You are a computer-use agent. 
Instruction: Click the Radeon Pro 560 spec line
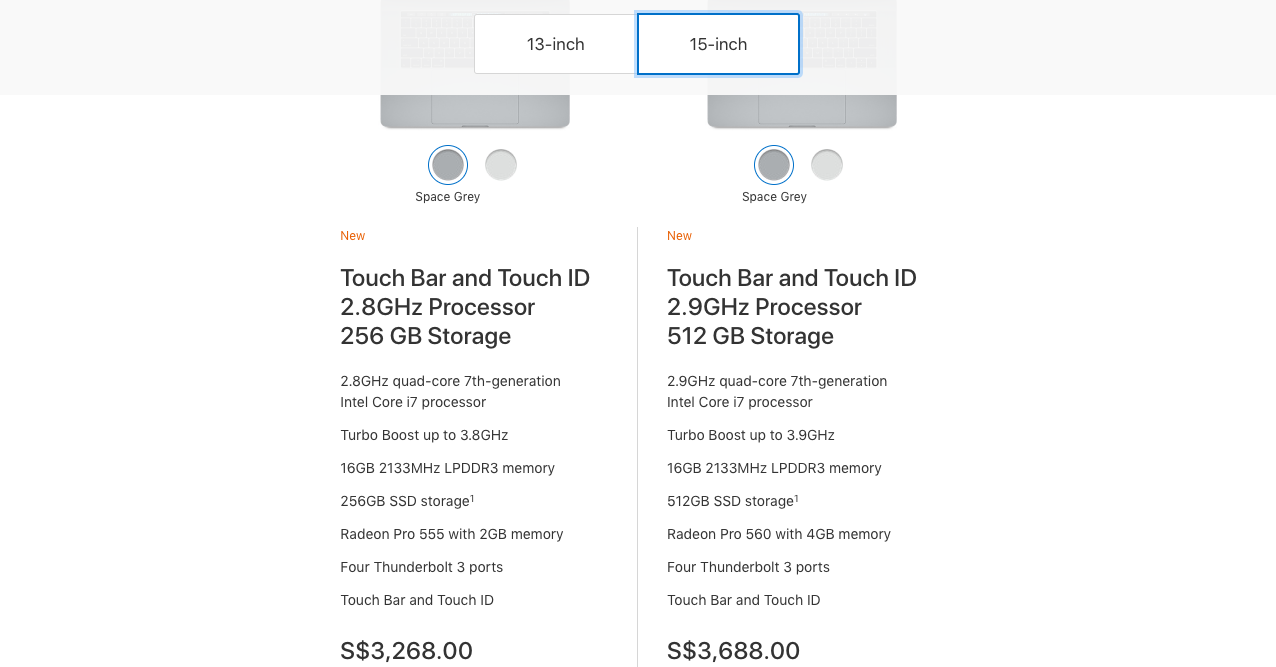[x=779, y=534]
